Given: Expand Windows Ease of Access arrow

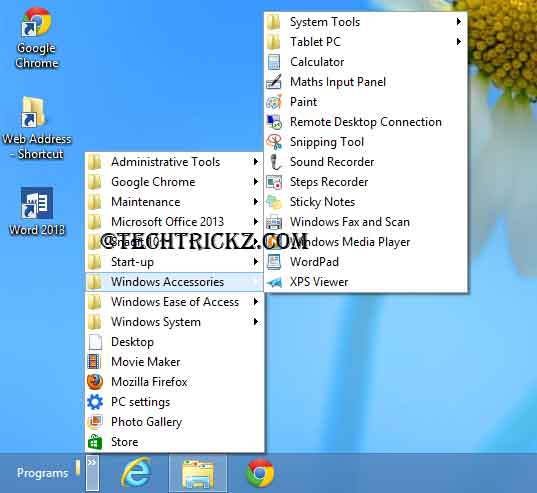Looking at the screenshot, I should coord(255,302).
